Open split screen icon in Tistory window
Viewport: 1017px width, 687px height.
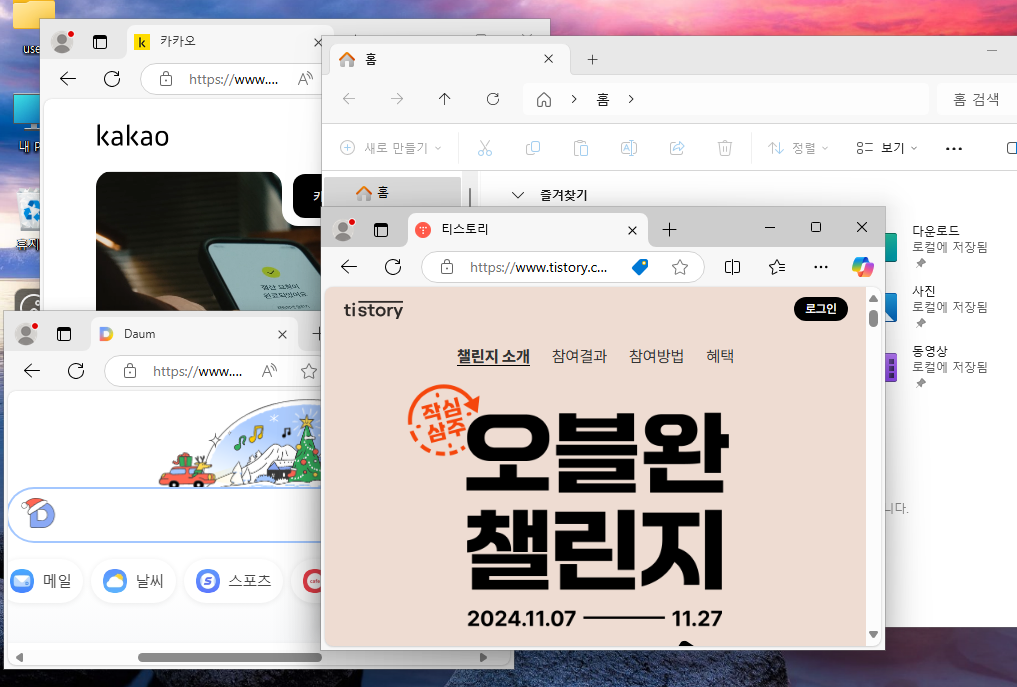point(732,267)
